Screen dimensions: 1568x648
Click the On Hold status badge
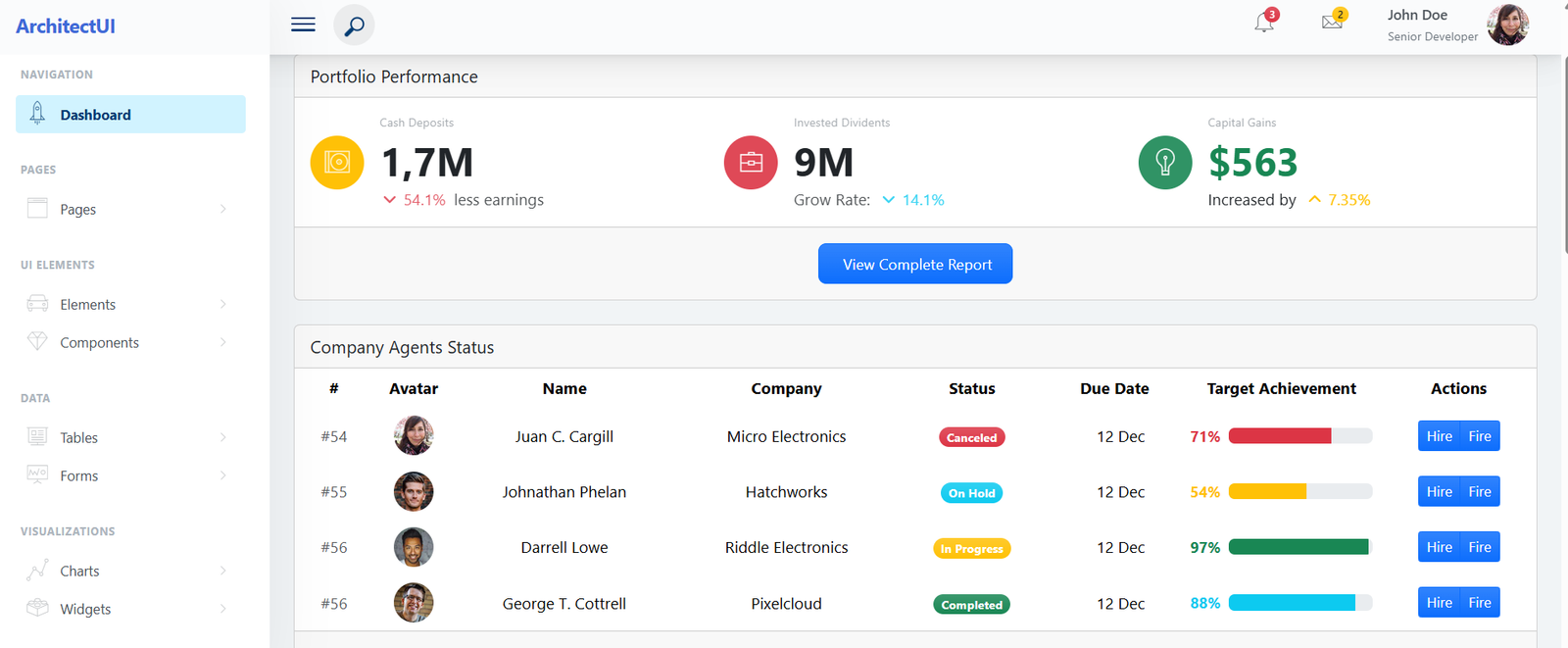(971, 493)
